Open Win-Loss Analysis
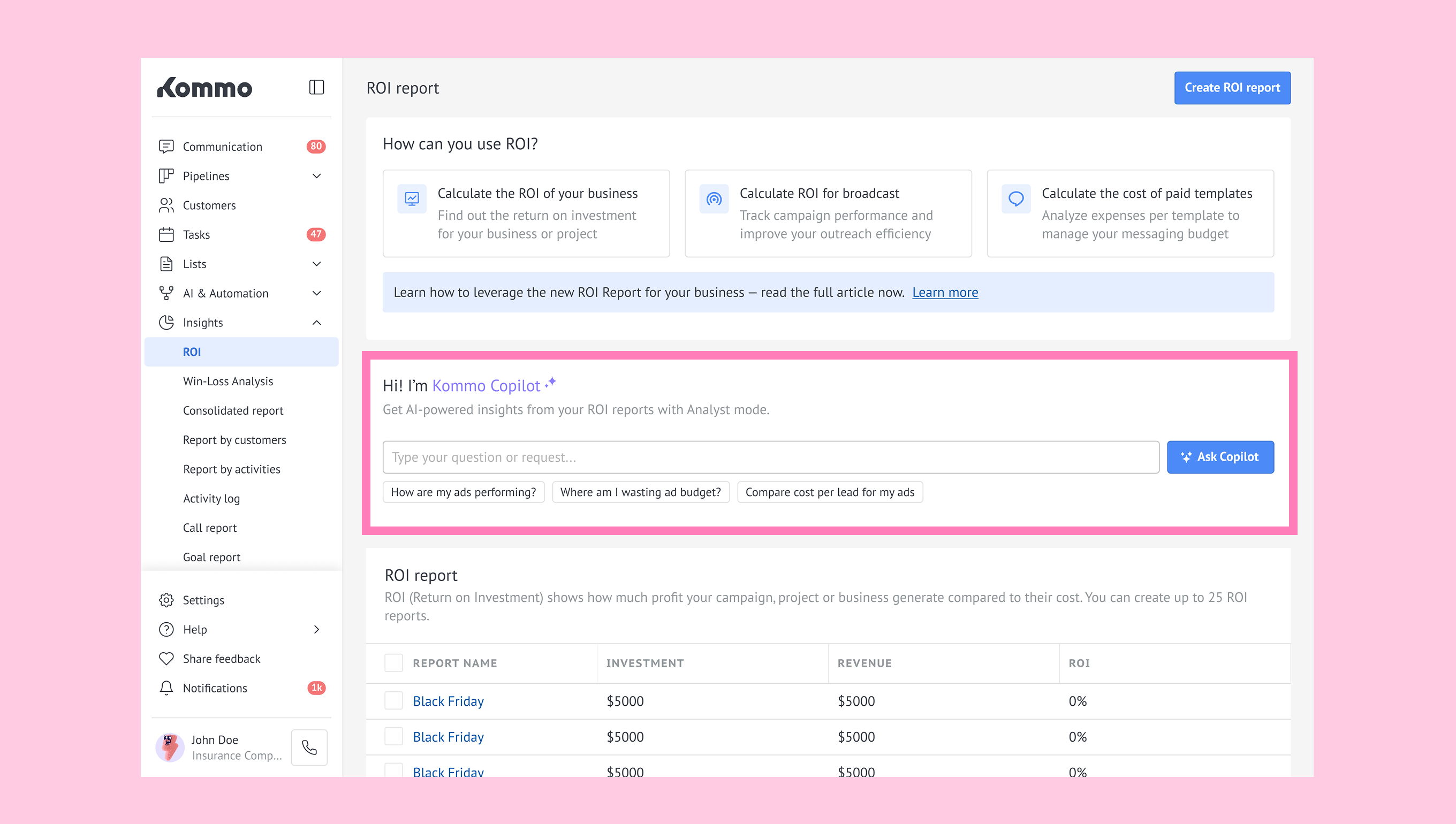1456x824 pixels. [227, 382]
